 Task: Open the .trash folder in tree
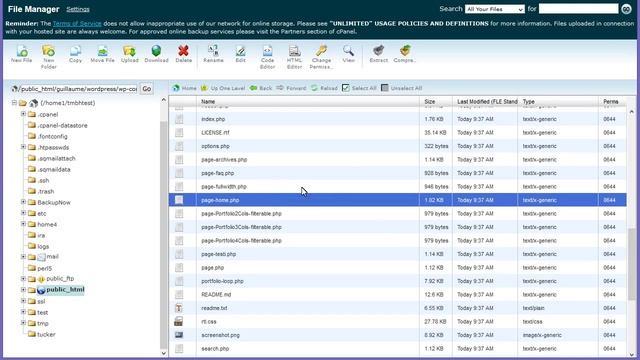46,191
